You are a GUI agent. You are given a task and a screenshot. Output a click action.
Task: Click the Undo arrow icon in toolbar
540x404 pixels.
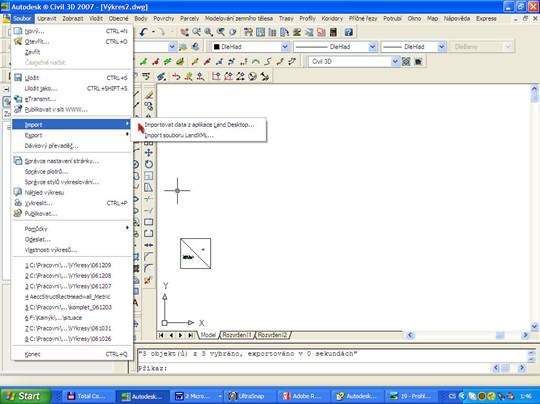[144, 32]
